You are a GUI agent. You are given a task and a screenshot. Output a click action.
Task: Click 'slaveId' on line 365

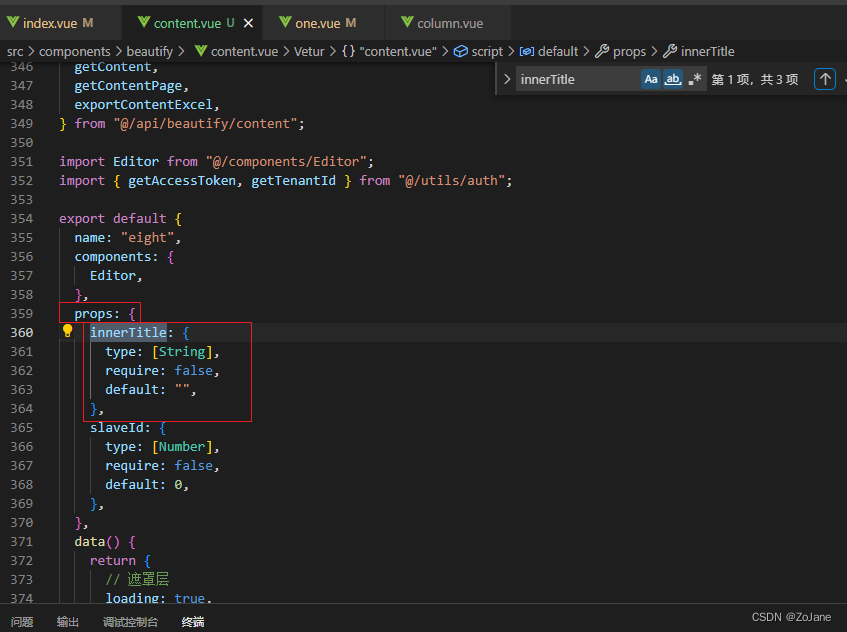point(117,428)
